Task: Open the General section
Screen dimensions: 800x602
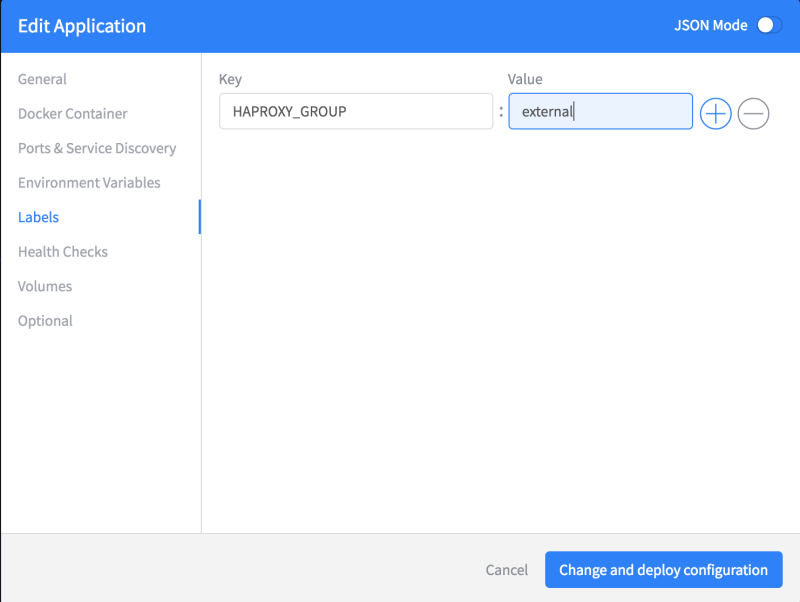Action: click(42, 79)
